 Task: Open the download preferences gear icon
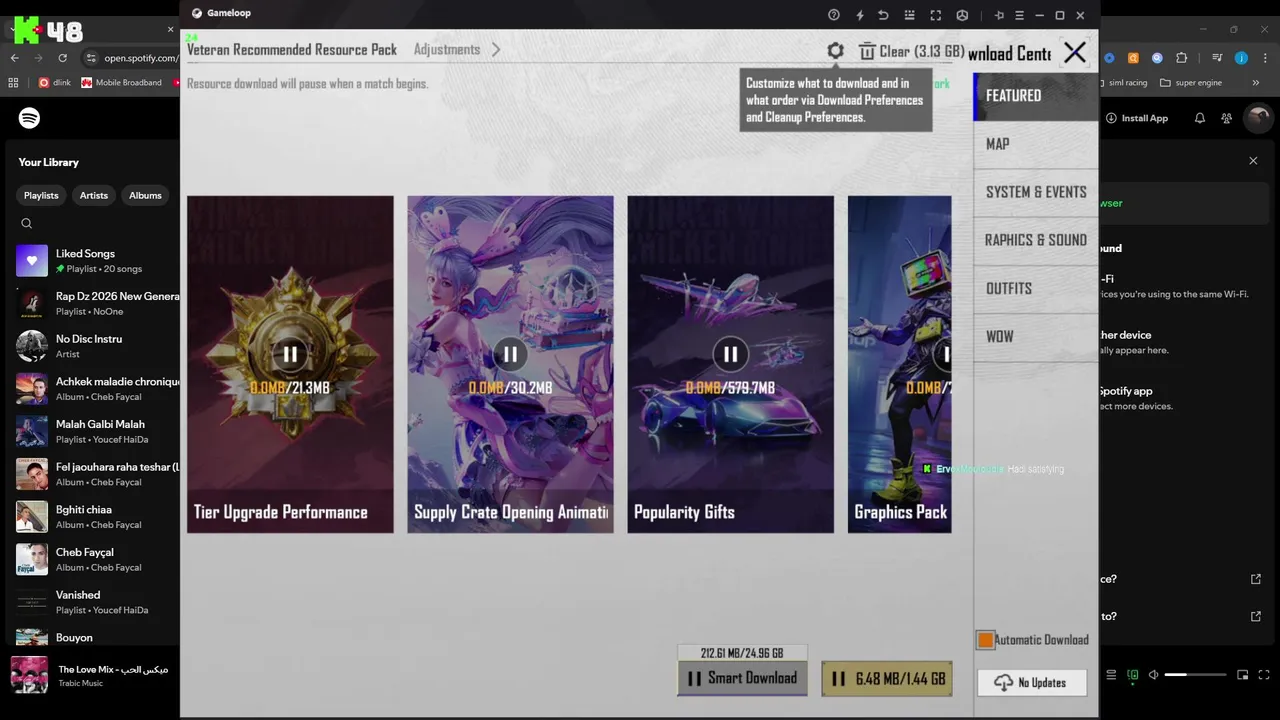pos(835,50)
